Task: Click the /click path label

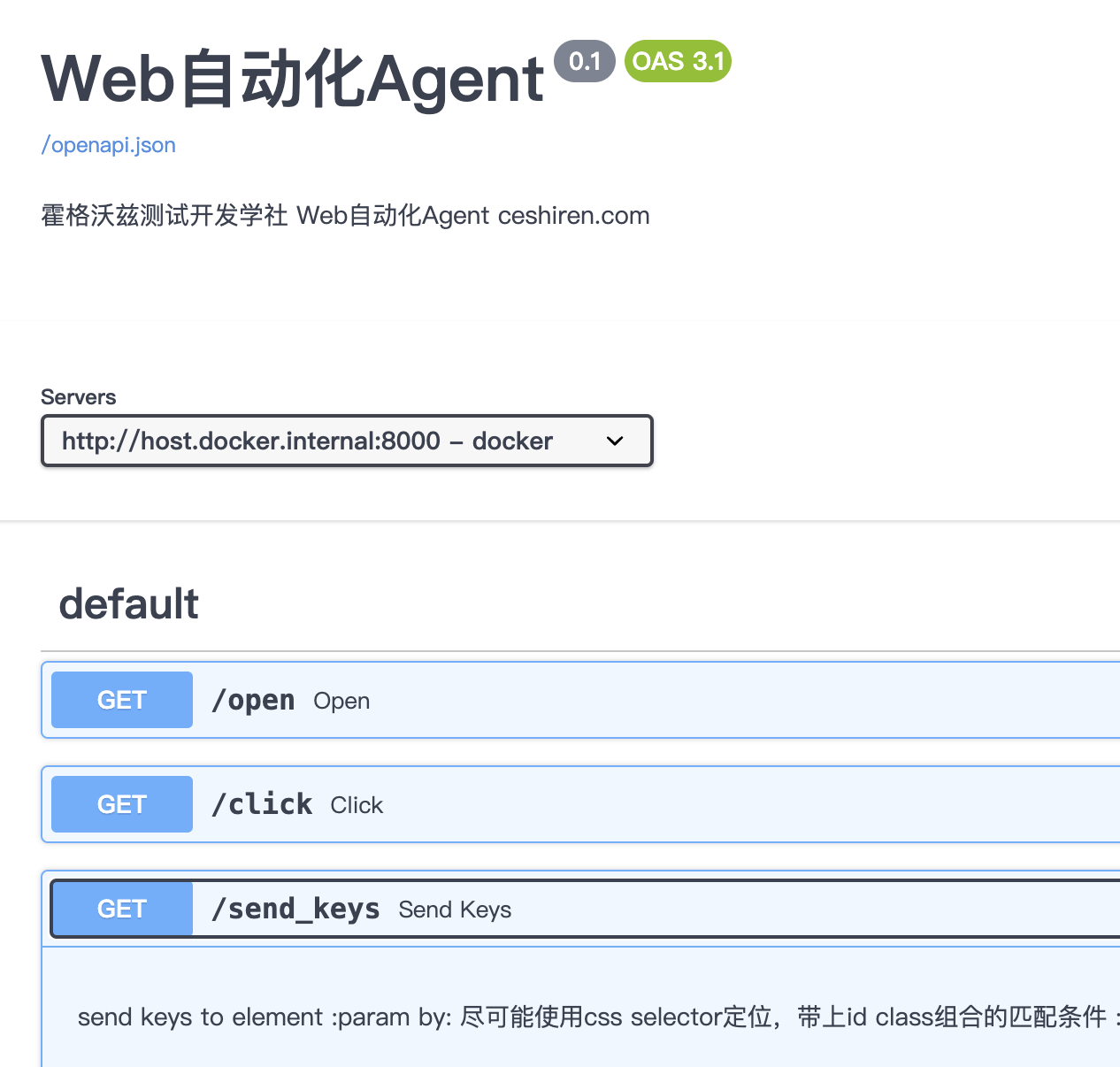Action: [x=261, y=804]
